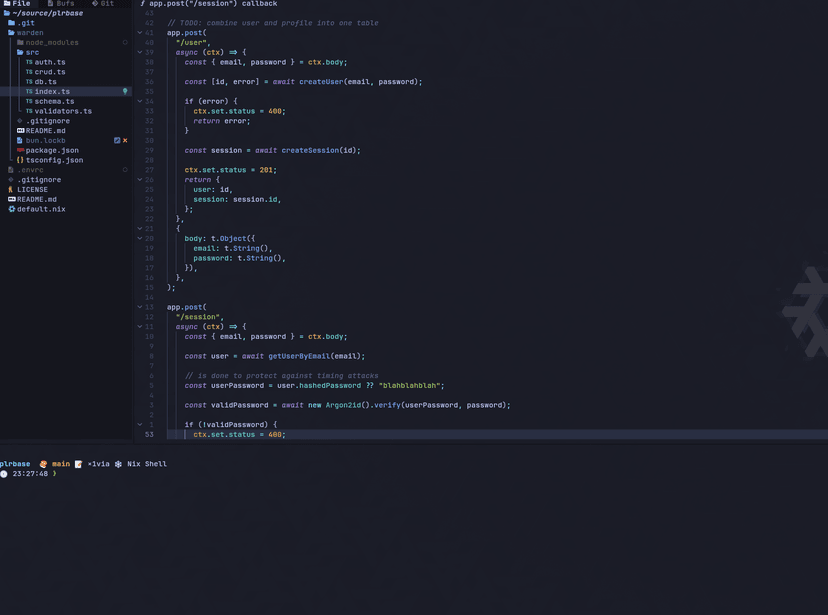The width and height of the screenshot is (828, 615).
Task: Click the "/user", route string
Action: point(193,42)
